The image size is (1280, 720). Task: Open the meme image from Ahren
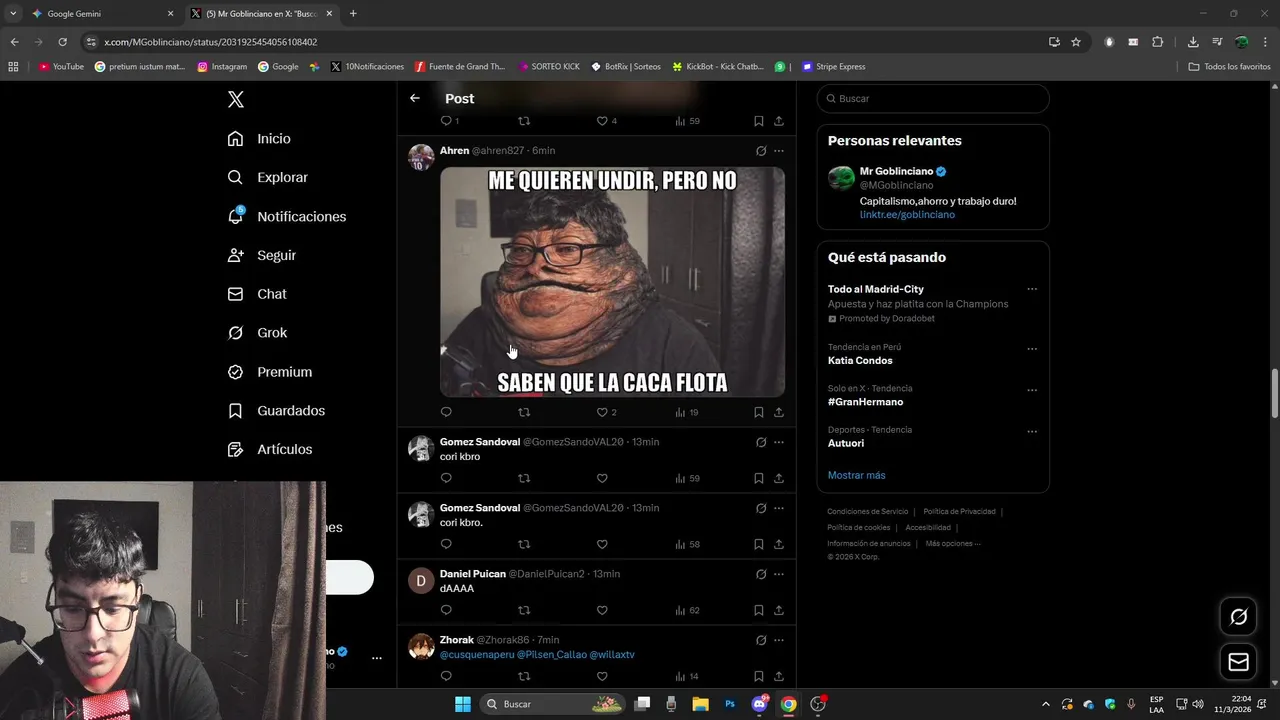point(612,281)
